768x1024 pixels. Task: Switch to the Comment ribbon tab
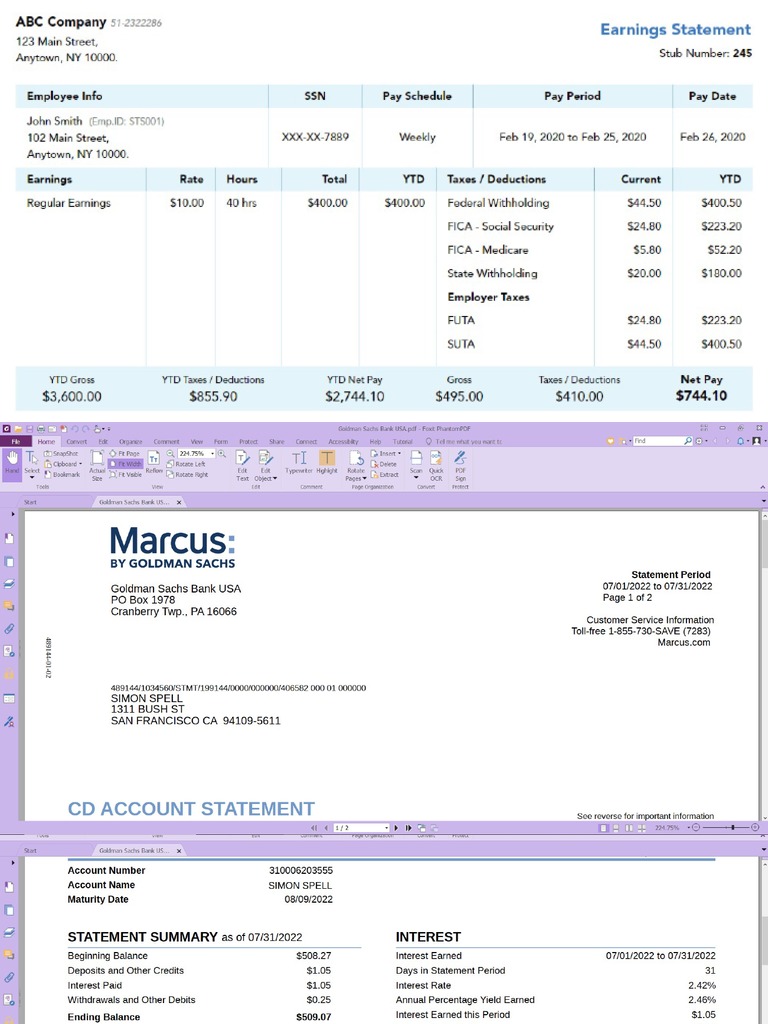coord(167,441)
